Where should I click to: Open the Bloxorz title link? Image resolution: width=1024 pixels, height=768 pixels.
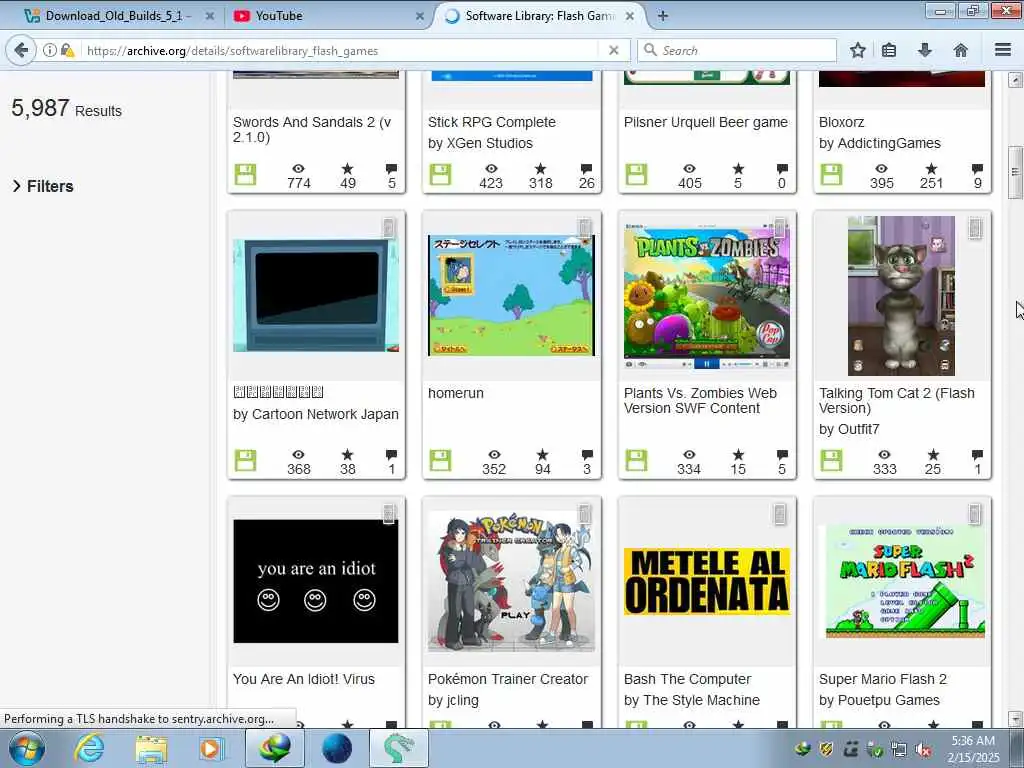[841, 122]
